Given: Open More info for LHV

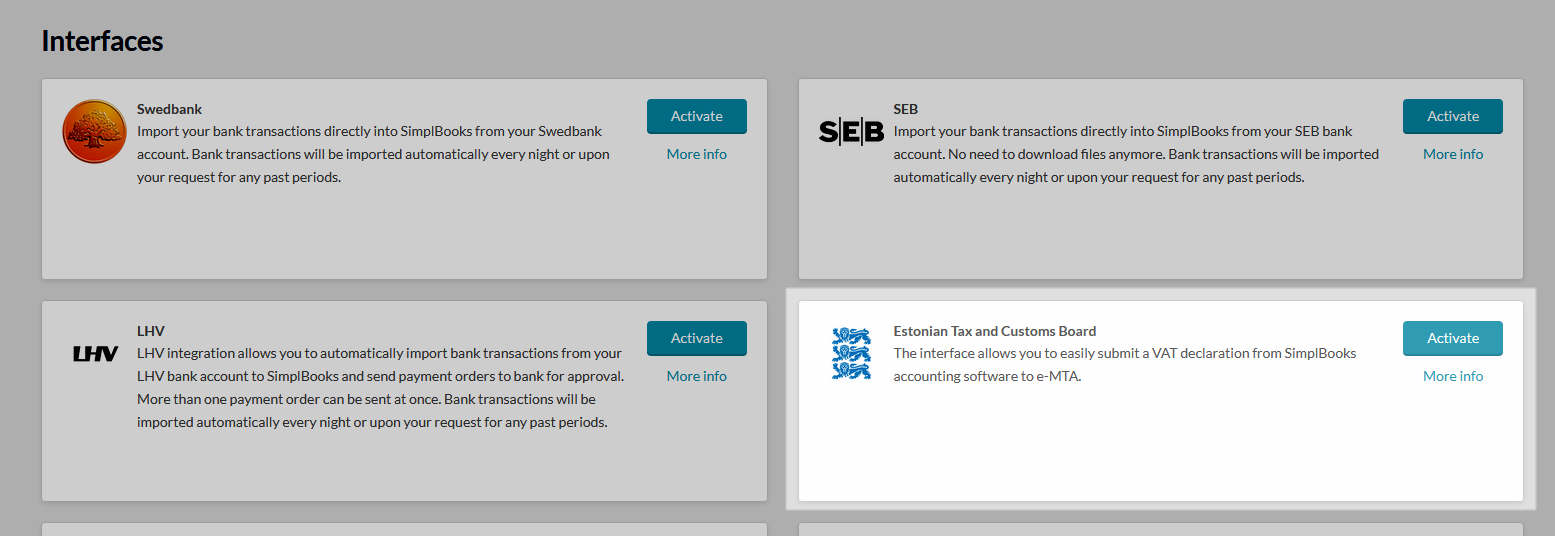Looking at the screenshot, I should (x=697, y=376).
